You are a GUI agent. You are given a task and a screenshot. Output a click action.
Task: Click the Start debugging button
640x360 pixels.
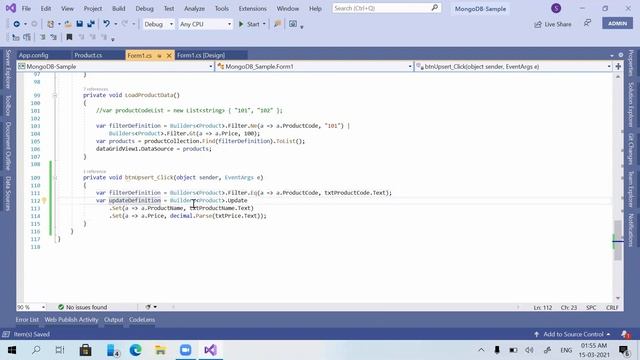(249, 24)
